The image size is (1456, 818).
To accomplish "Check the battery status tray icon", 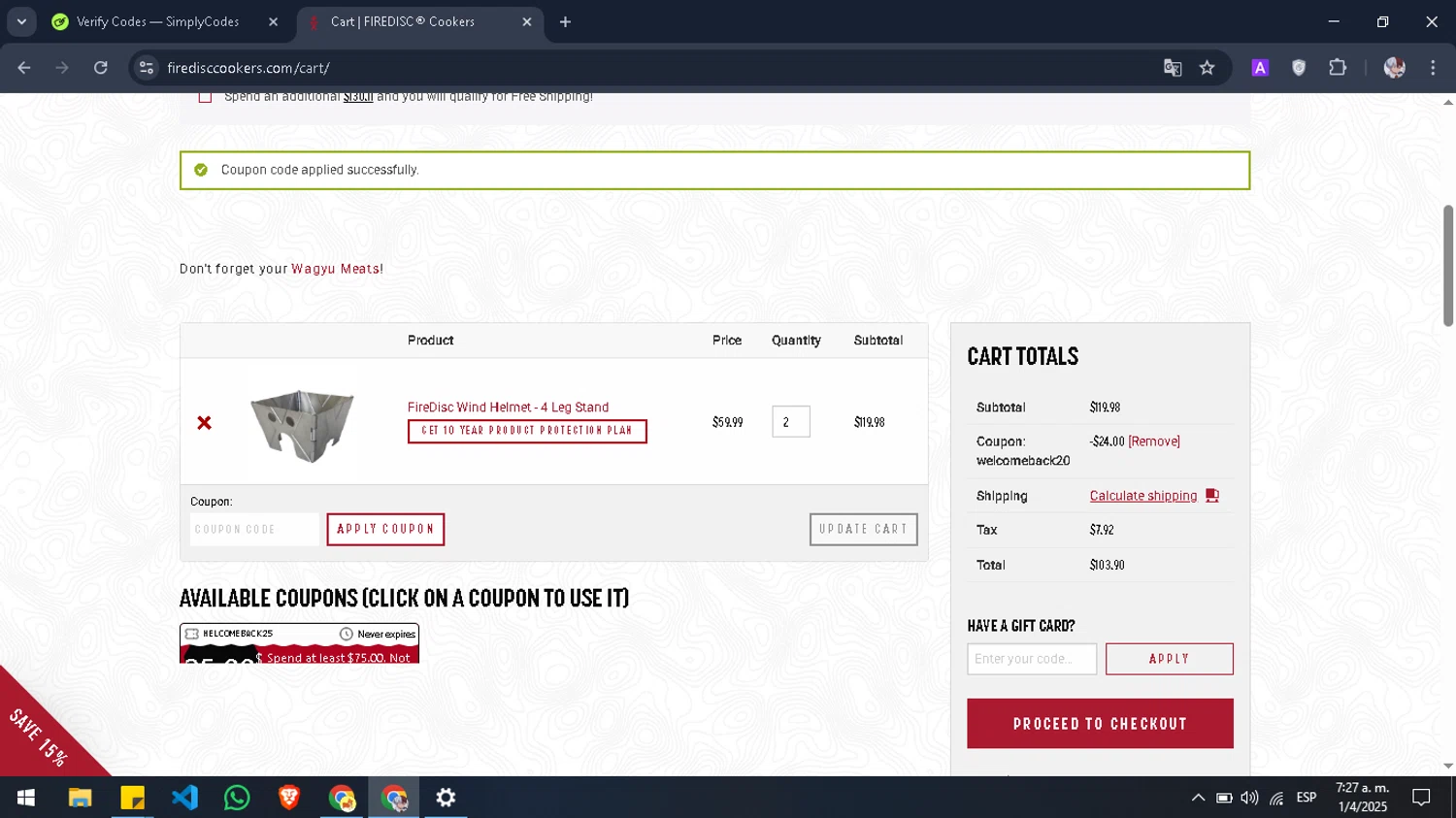I will coord(1224,798).
